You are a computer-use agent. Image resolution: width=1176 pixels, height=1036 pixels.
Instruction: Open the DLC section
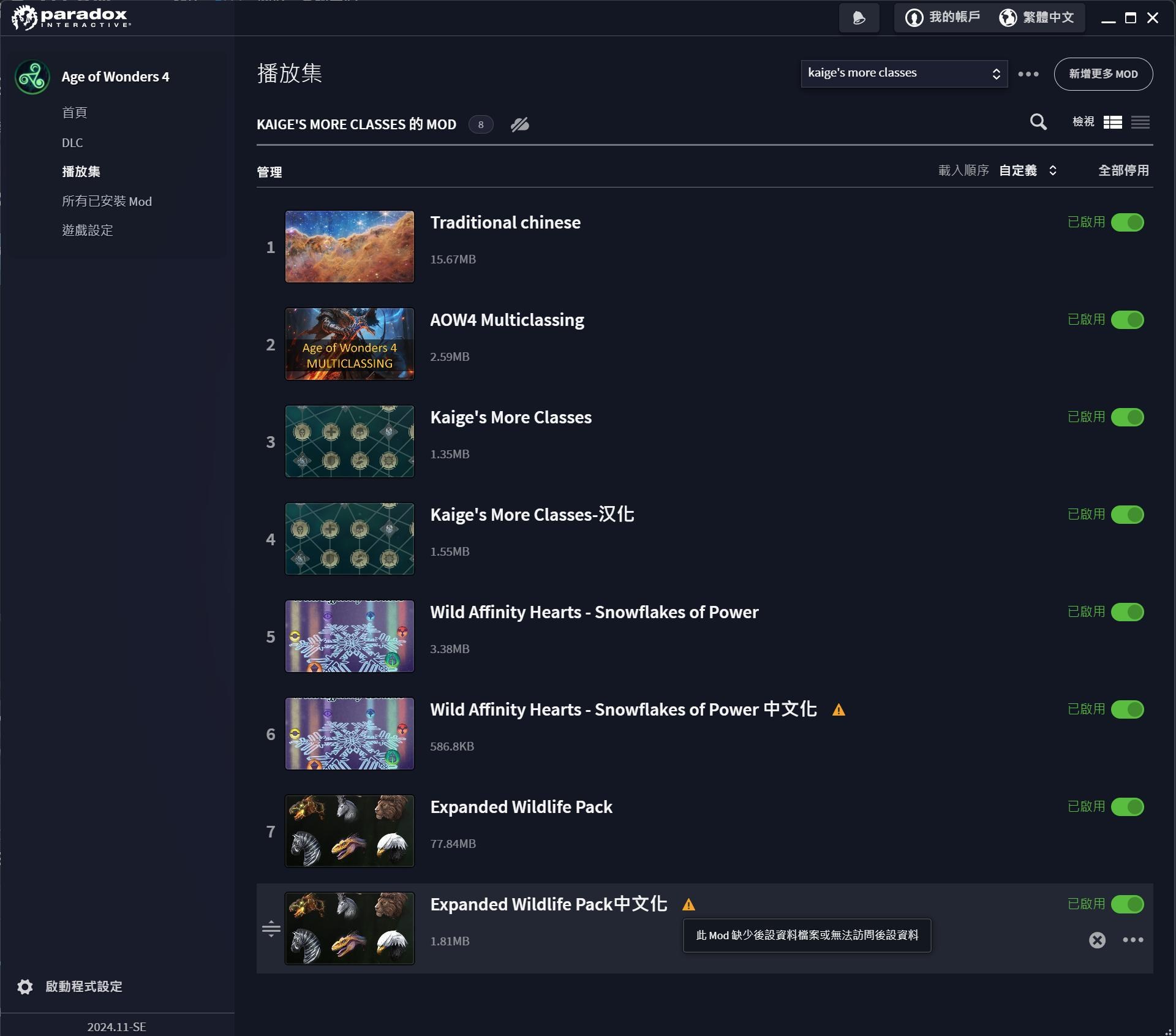[x=72, y=143]
